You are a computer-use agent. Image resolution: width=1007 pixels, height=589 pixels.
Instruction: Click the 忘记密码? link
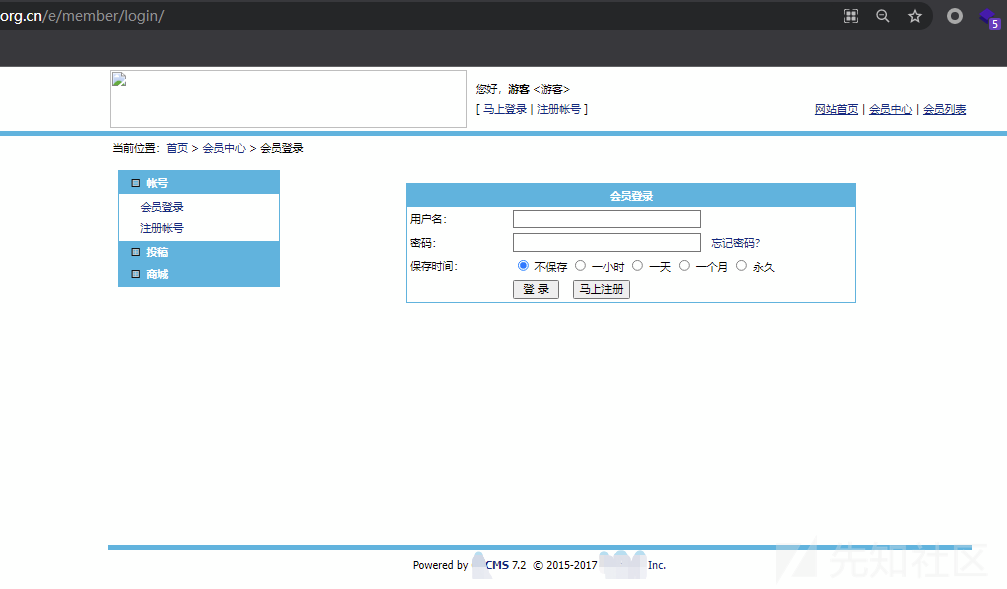735,243
